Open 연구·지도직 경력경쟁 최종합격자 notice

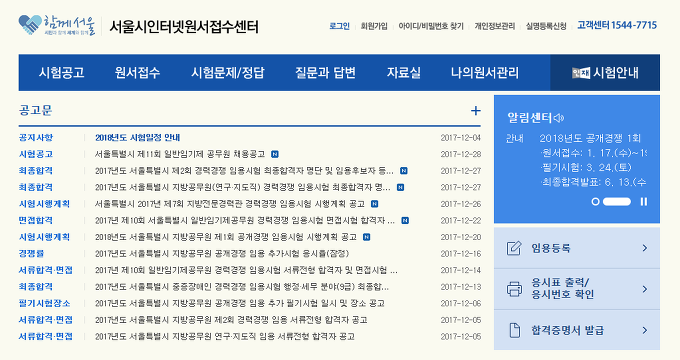tap(243, 187)
